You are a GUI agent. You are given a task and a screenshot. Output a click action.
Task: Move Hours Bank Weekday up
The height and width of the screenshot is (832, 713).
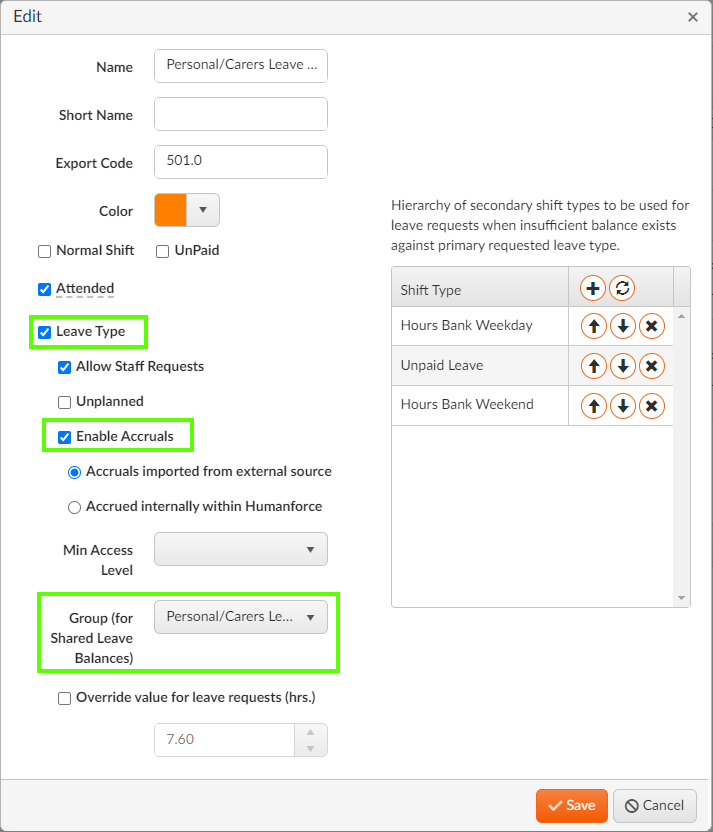[594, 326]
